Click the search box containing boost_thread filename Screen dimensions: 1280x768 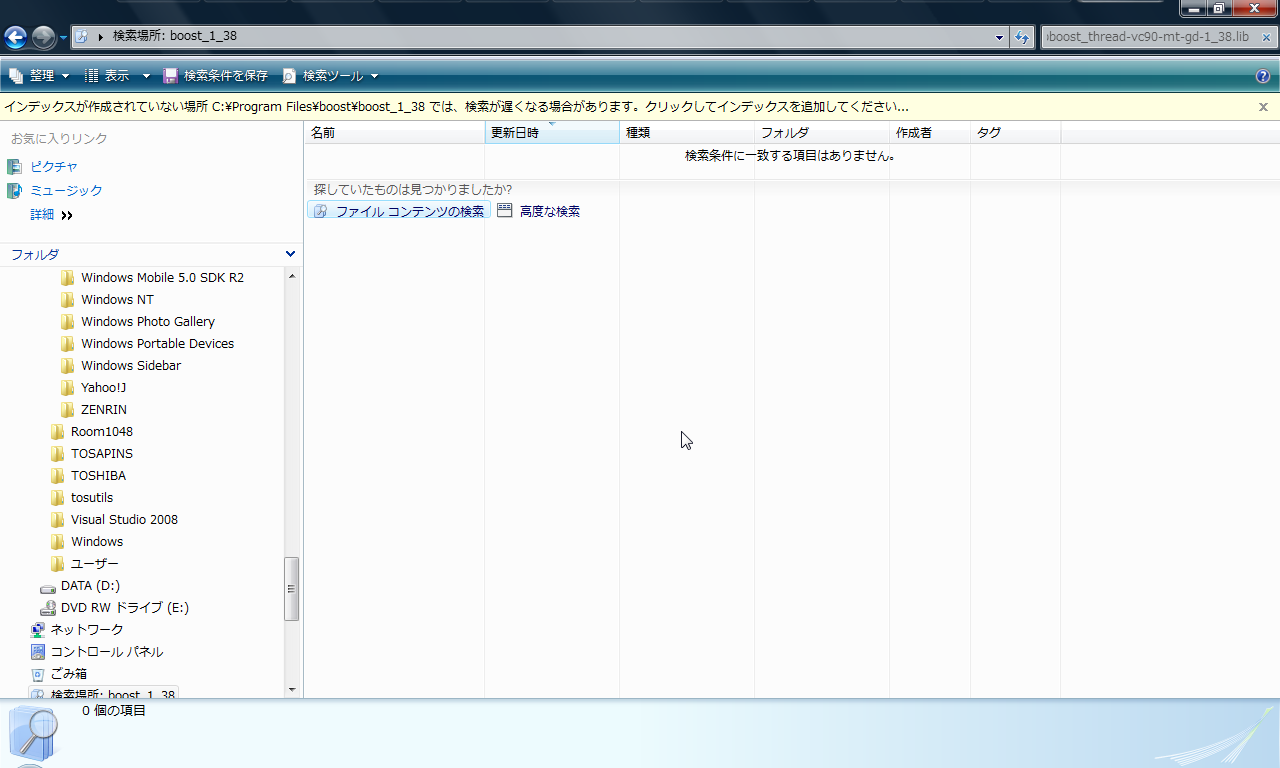(x=1147, y=37)
